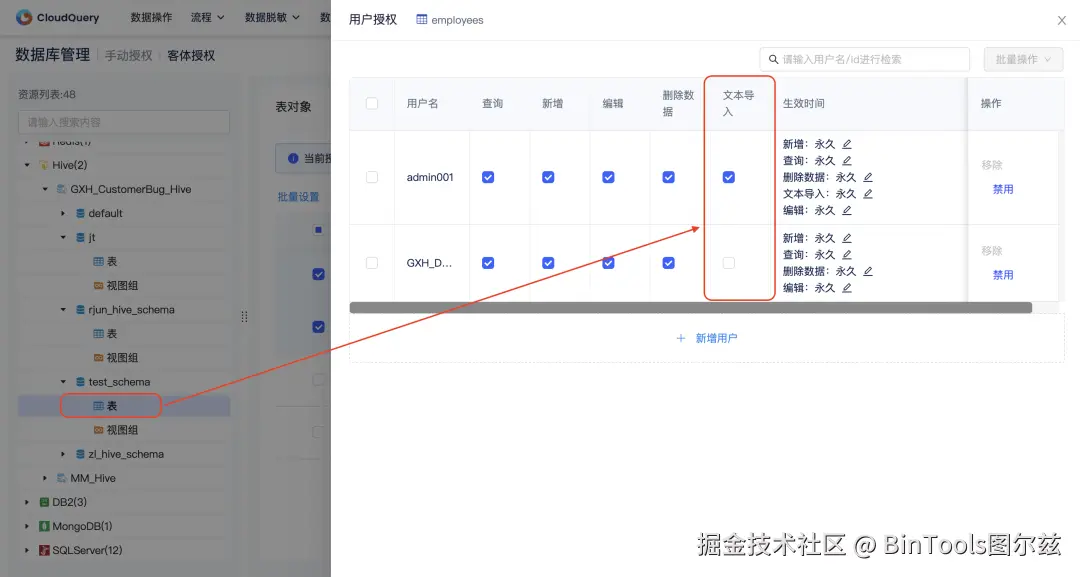
Task: Click the horizontal table scrollbar
Action: pyautogui.click(x=690, y=308)
